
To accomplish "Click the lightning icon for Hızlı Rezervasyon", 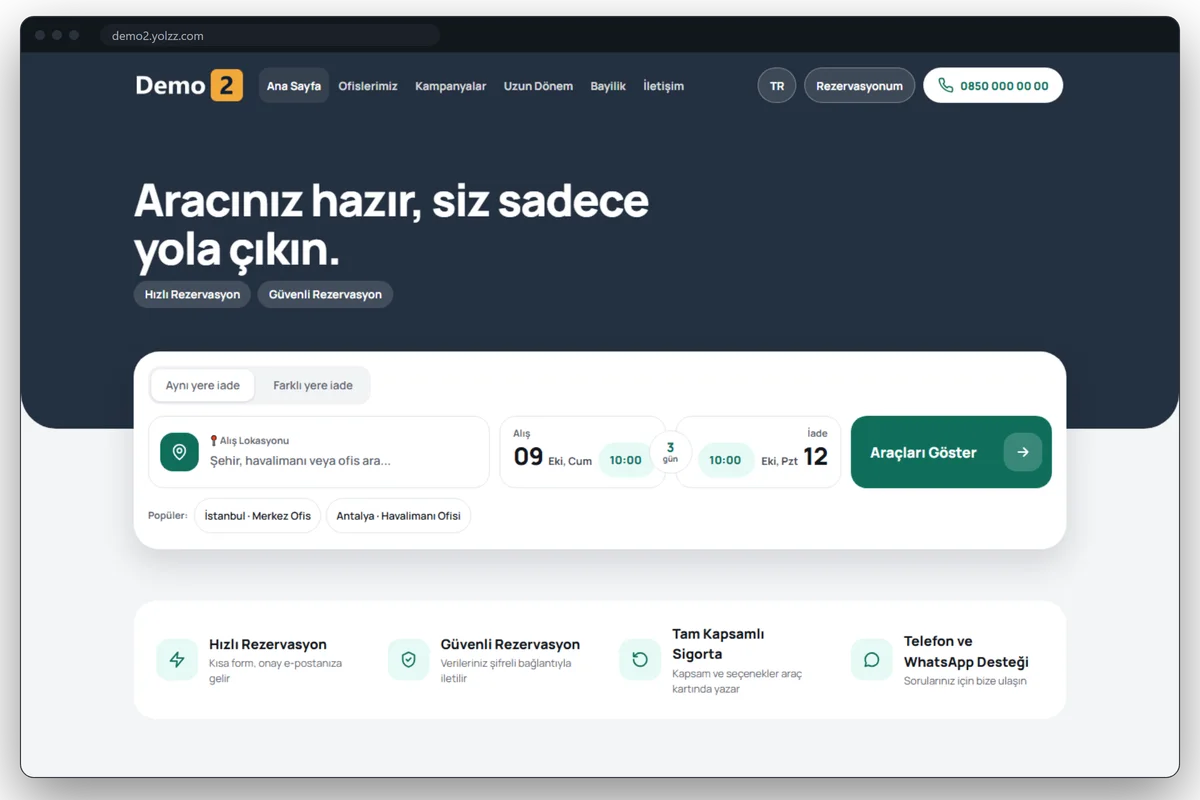I will (x=177, y=660).
